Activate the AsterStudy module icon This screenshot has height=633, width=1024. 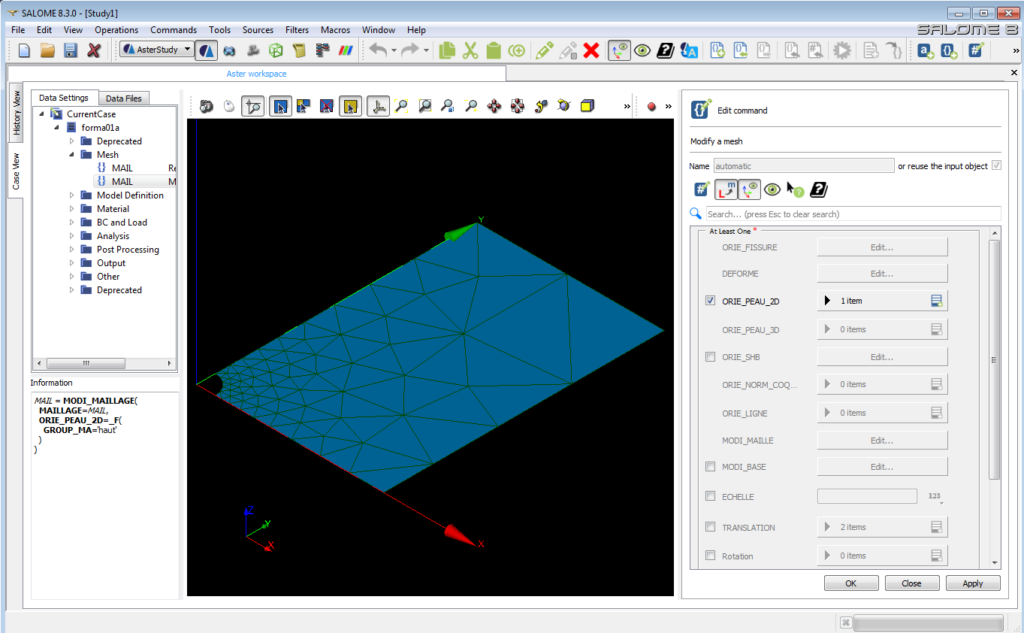207,50
